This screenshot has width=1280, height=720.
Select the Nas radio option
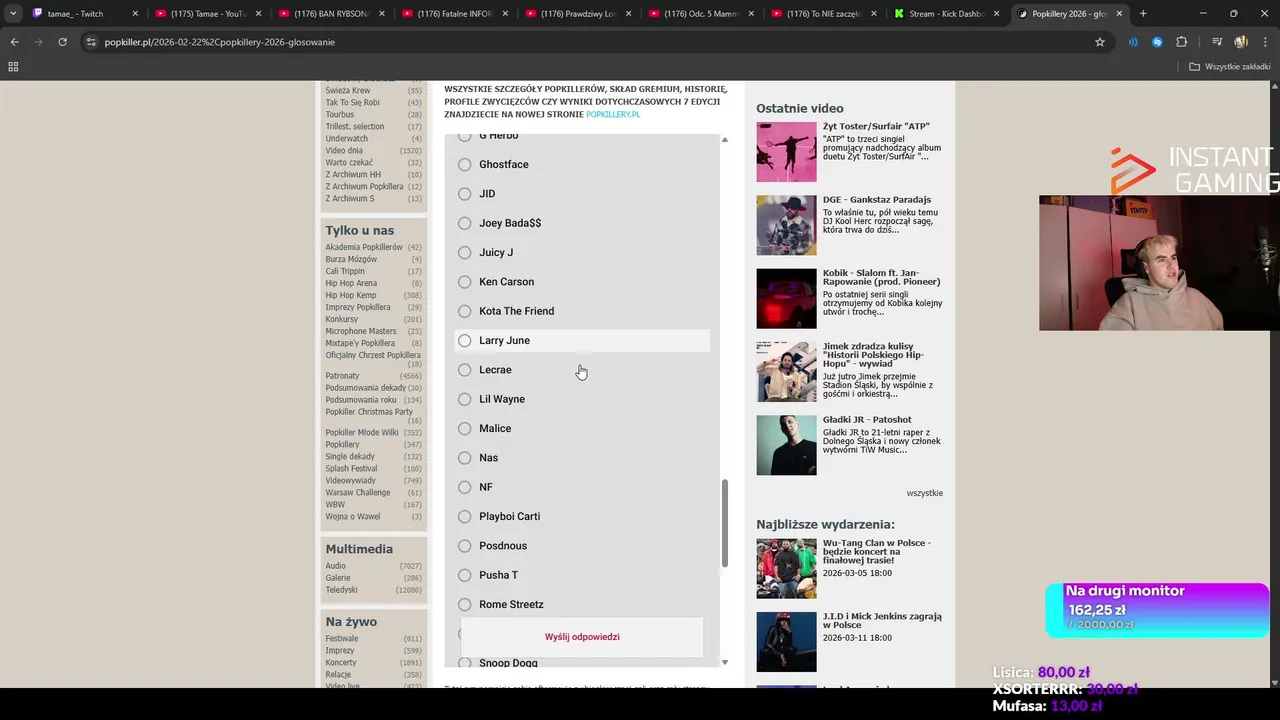464,458
